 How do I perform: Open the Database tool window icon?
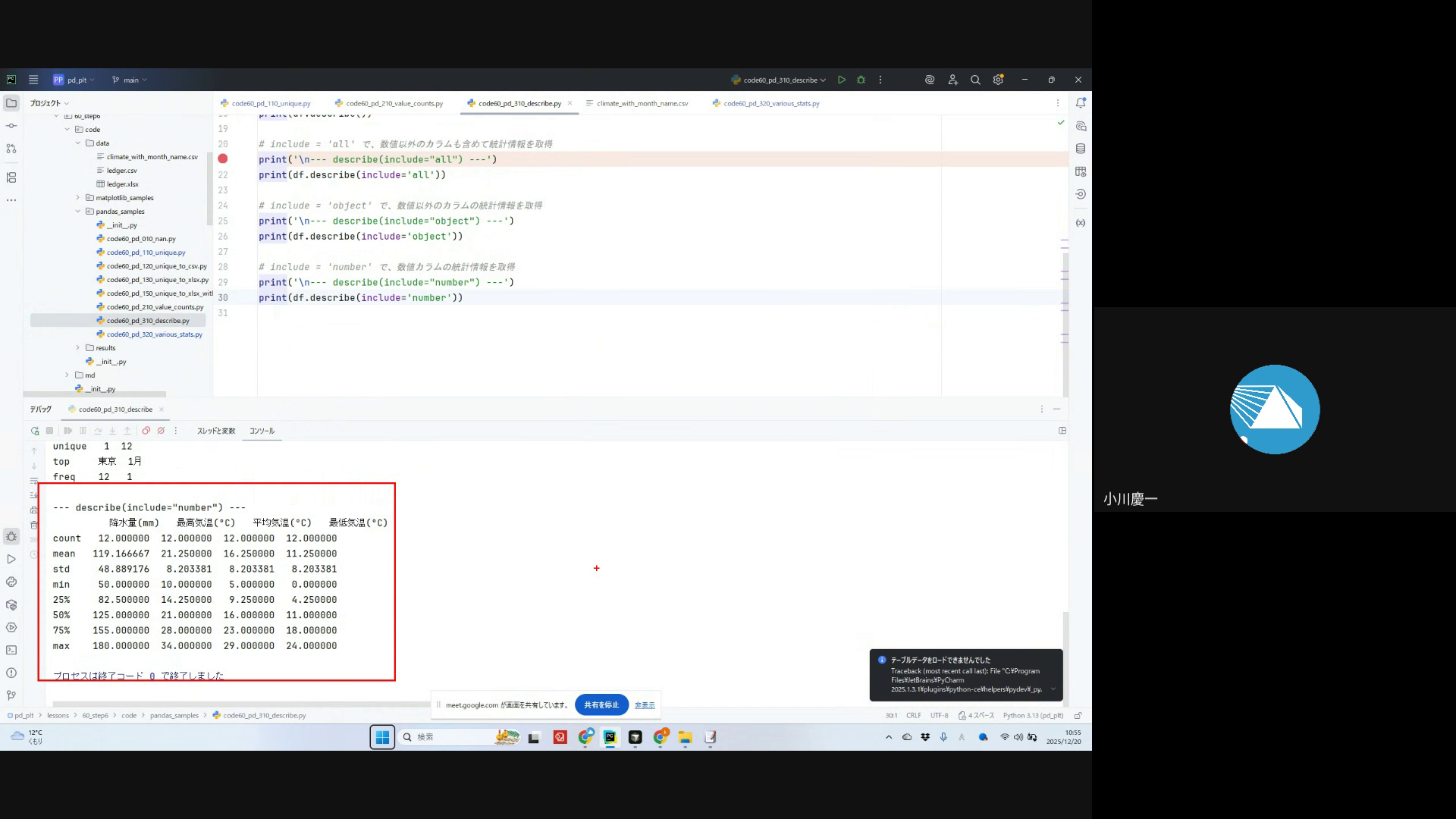click(x=1081, y=149)
